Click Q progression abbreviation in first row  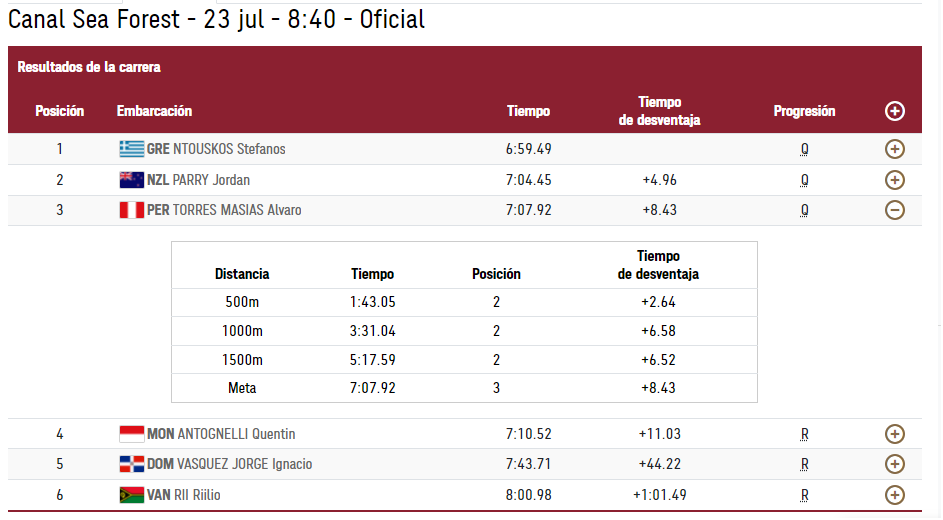804,149
